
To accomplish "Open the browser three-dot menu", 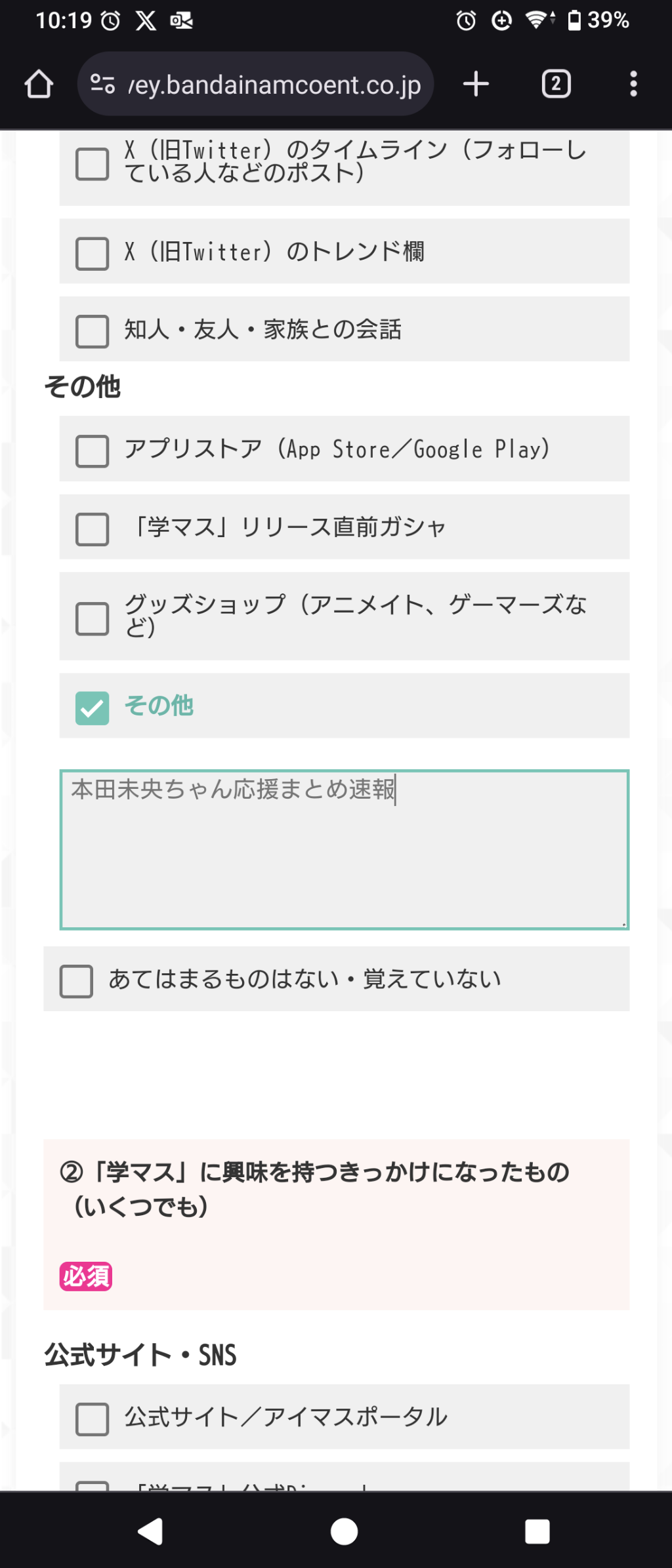I will [x=633, y=84].
